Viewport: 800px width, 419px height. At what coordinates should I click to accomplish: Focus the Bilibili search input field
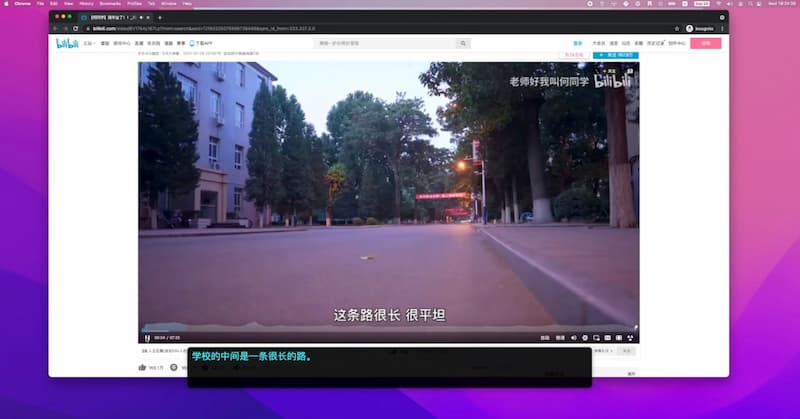pos(386,43)
